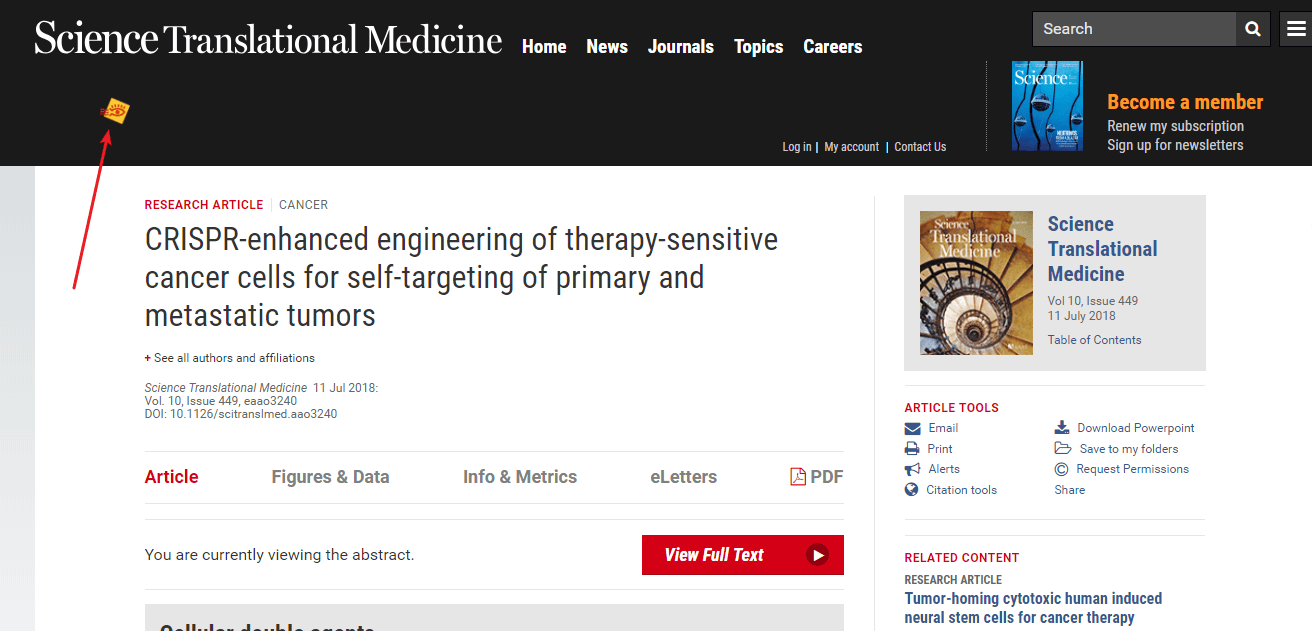This screenshot has height=631, width=1312.
Task: Expand See all authors and affiliations
Action: coord(230,358)
